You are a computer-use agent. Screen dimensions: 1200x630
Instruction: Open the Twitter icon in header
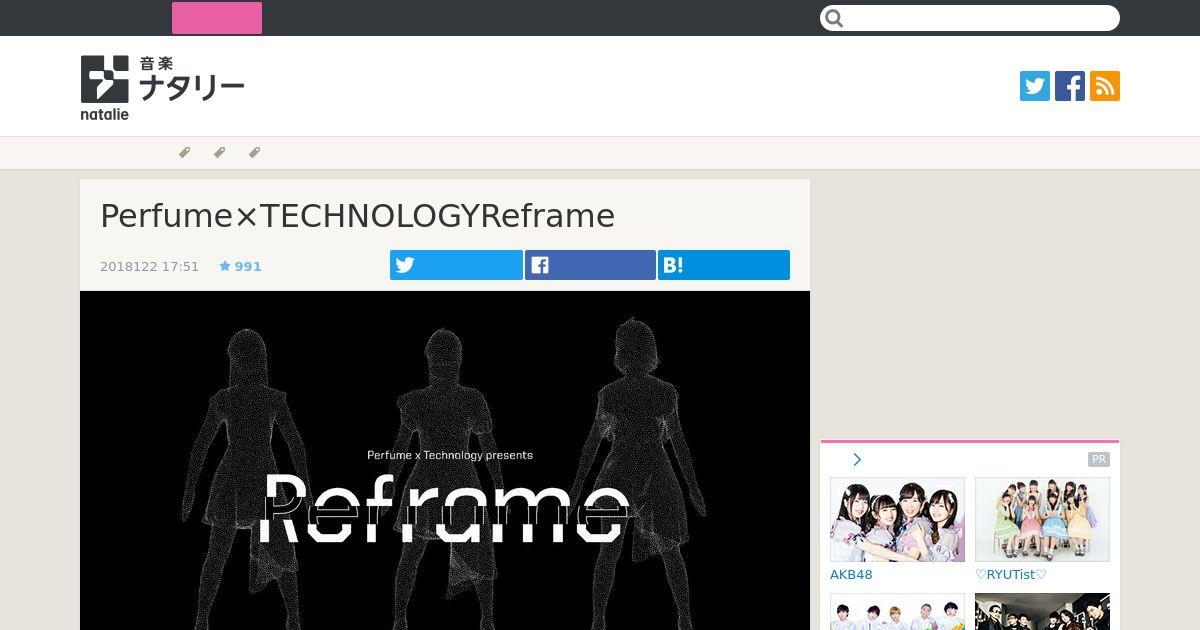coord(1035,86)
